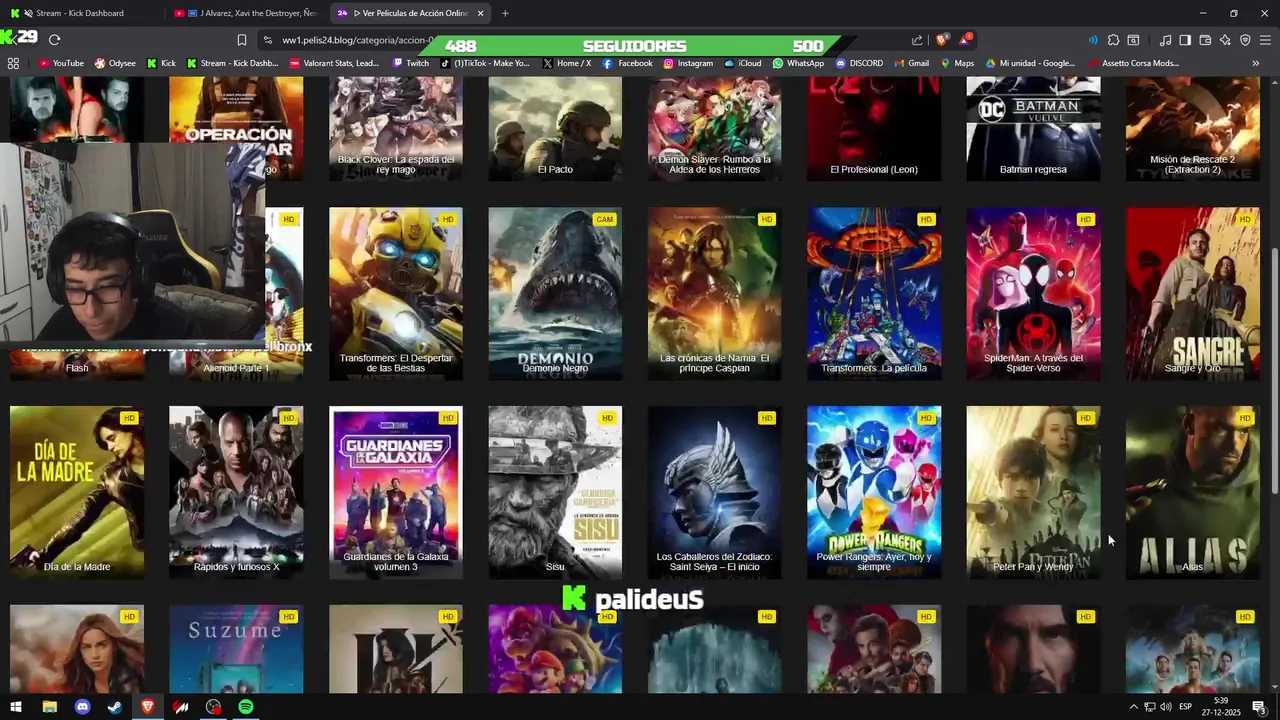1280x720 pixels.
Task: Open the Sisu movie poster
Action: 555,492
